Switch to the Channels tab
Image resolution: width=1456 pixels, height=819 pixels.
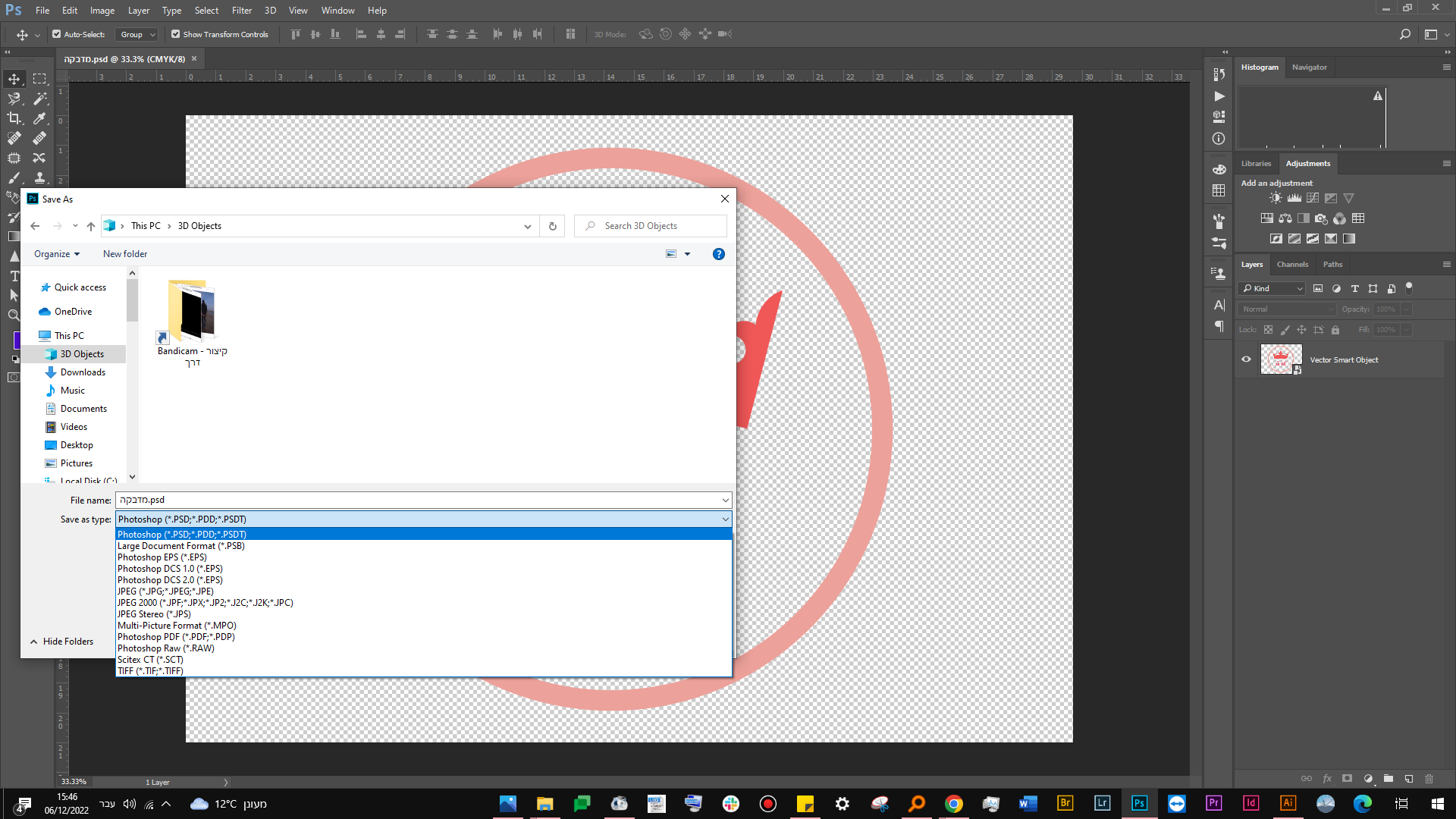click(x=1292, y=265)
